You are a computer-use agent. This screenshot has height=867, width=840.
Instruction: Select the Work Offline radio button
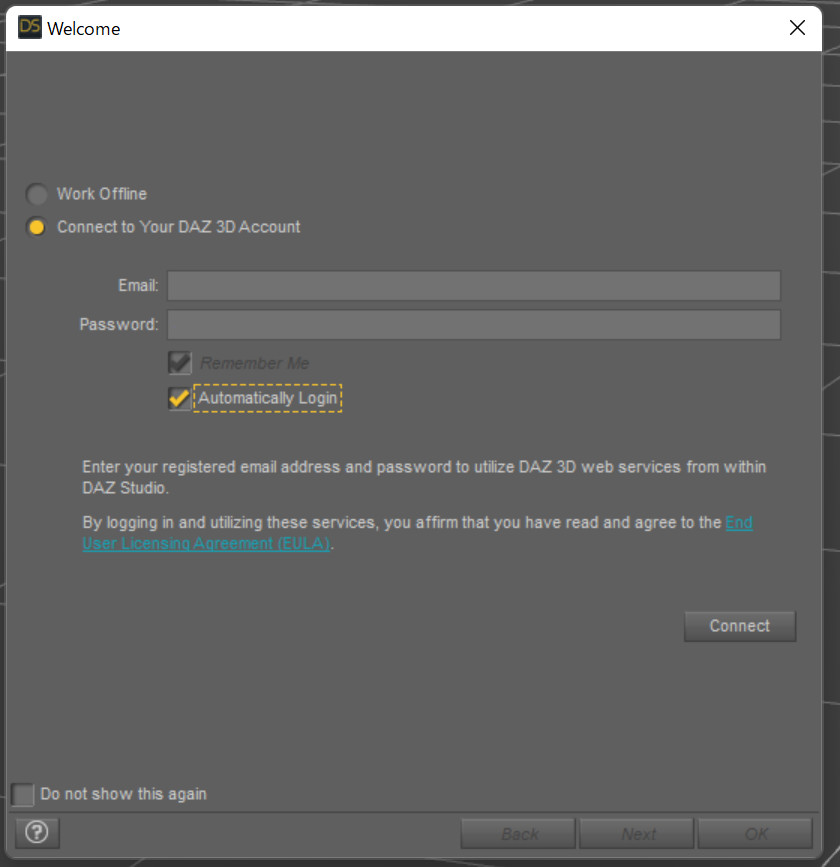[x=37, y=194]
